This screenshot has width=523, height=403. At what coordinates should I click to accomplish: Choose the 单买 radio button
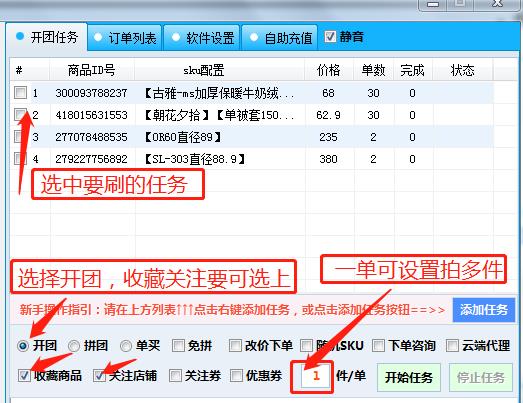pos(126,346)
